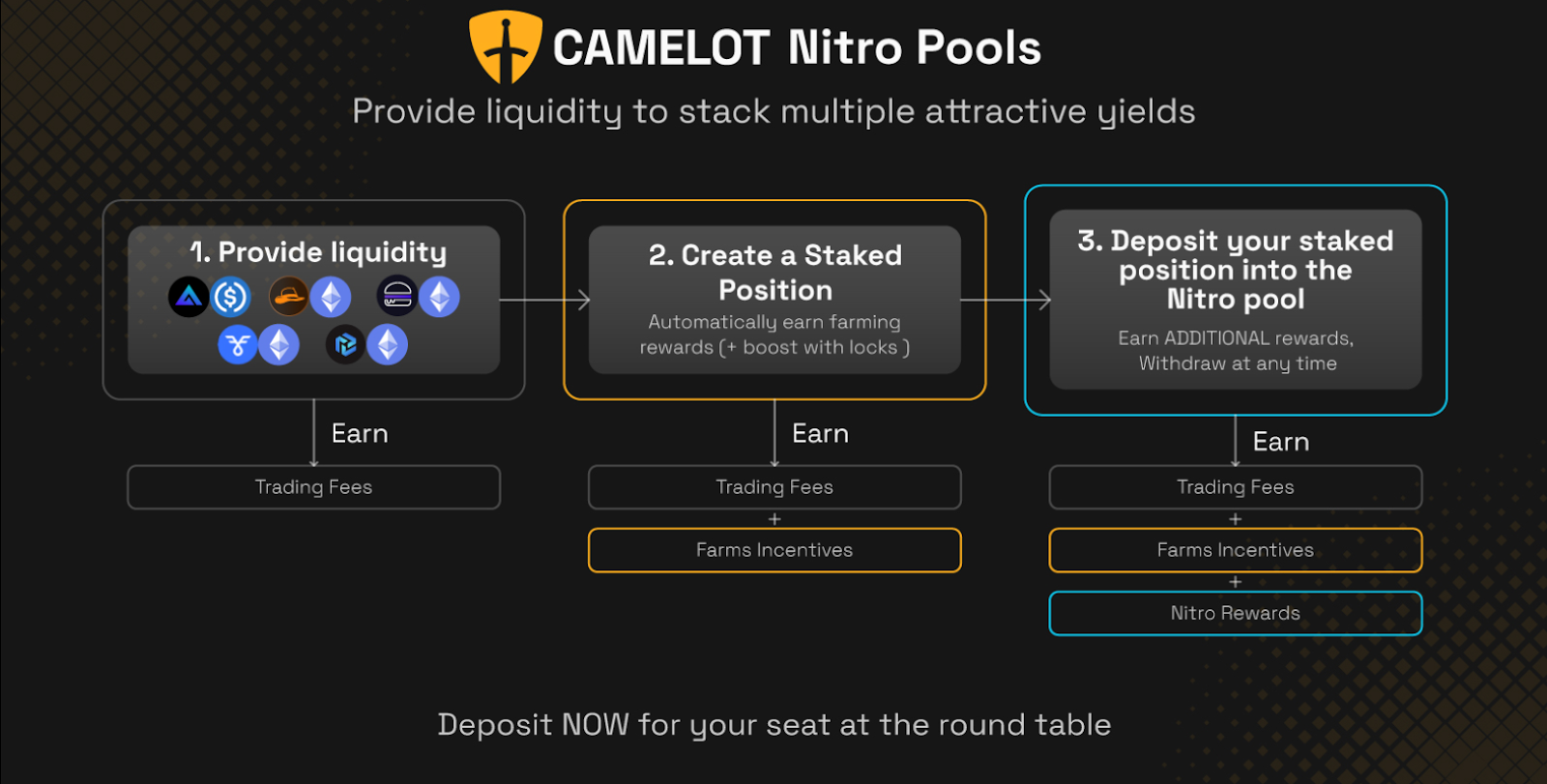
Task: Click the burger token icon
Action: (397, 297)
